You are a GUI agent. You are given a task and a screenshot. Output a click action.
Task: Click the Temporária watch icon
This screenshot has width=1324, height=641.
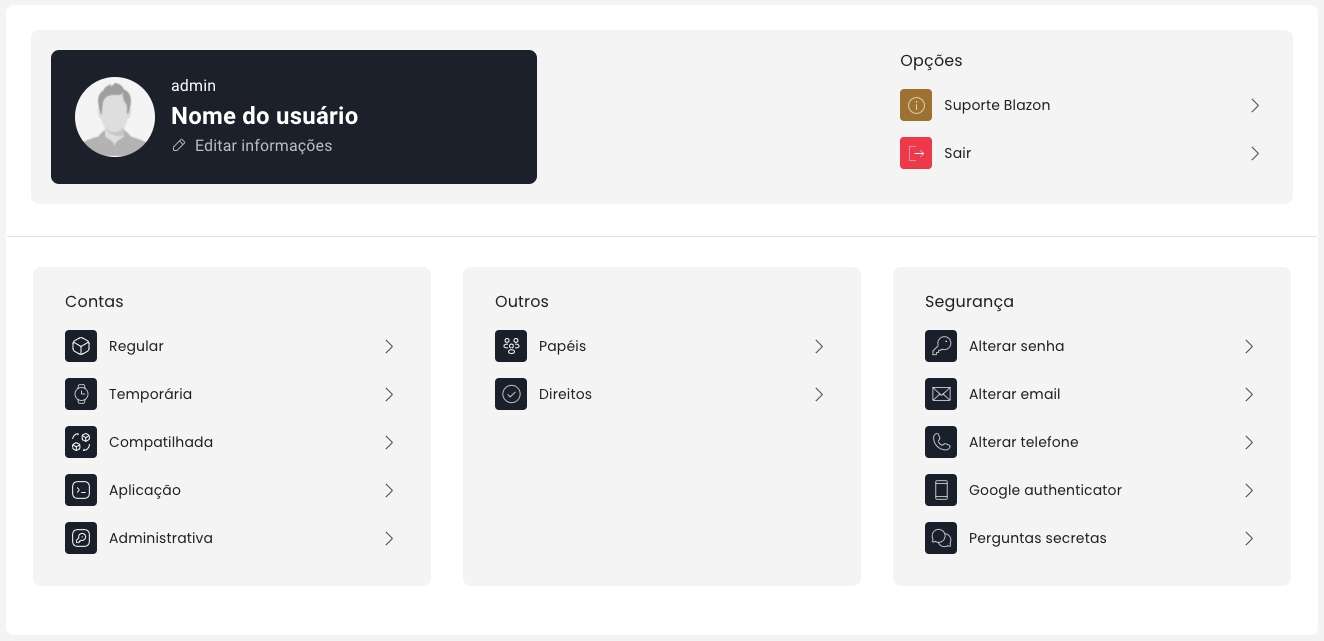(81, 394)
